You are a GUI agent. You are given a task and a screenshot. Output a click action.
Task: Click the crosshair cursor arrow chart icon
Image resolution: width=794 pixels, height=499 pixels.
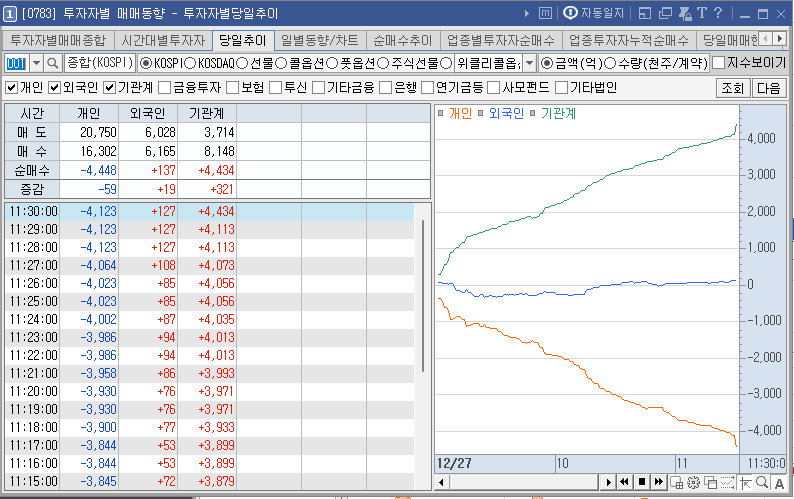[x=745, y=482]
